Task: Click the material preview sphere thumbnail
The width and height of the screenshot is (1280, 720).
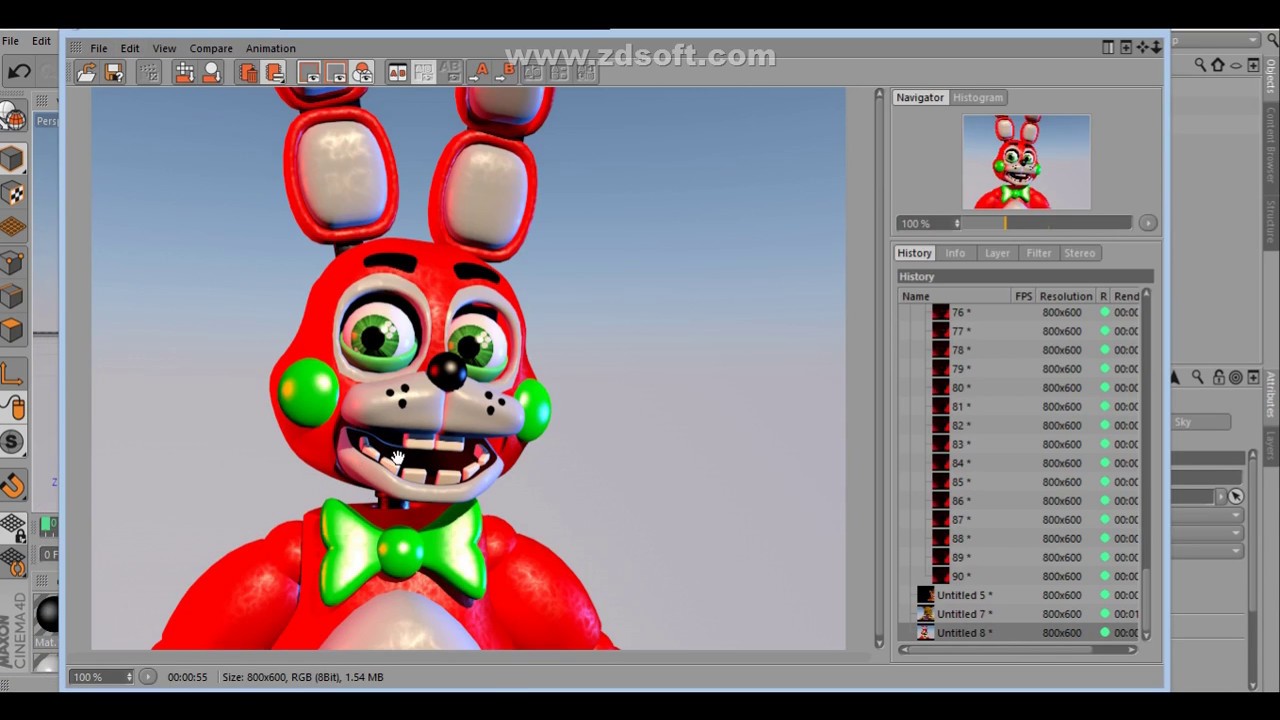Action: tap(46, 614)
